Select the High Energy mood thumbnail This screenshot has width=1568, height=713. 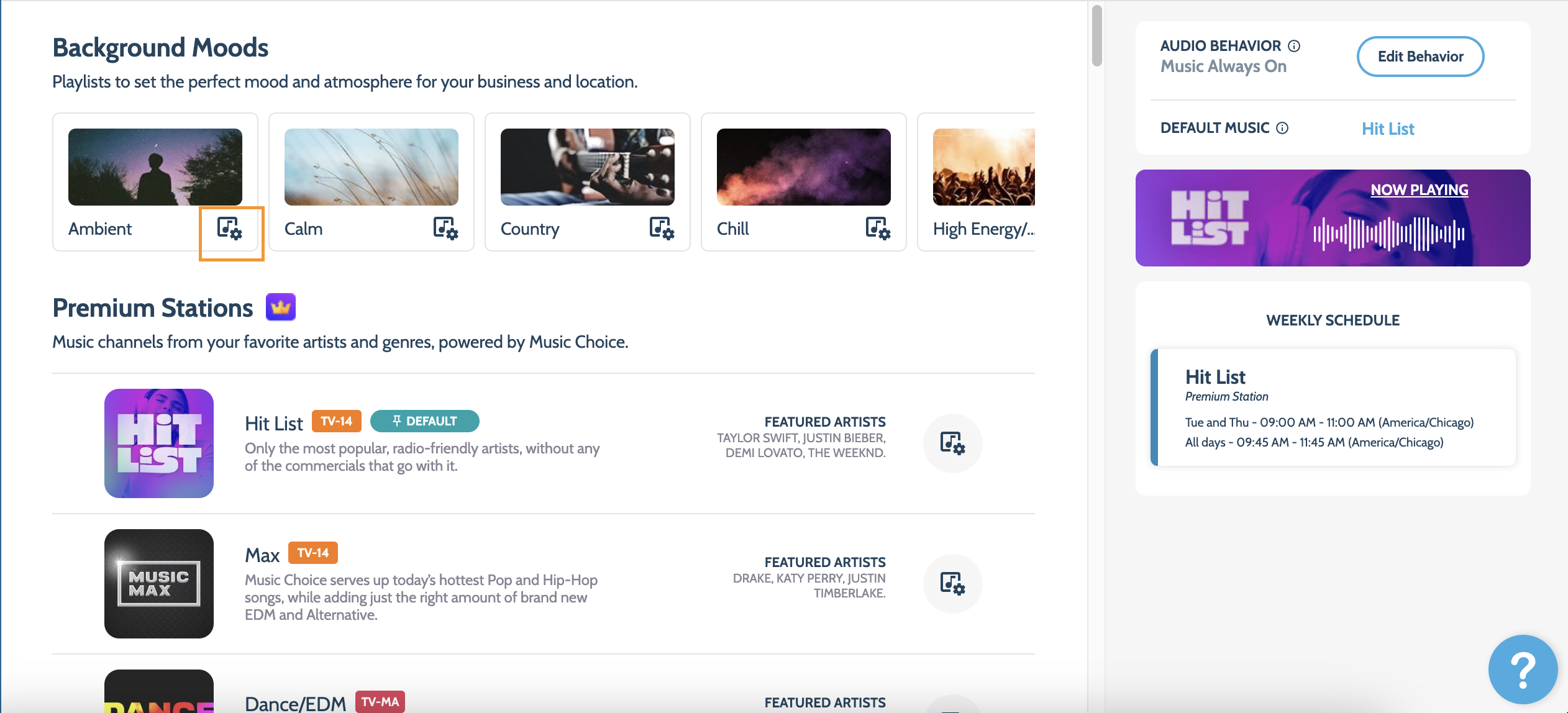(x=984, y=167)
